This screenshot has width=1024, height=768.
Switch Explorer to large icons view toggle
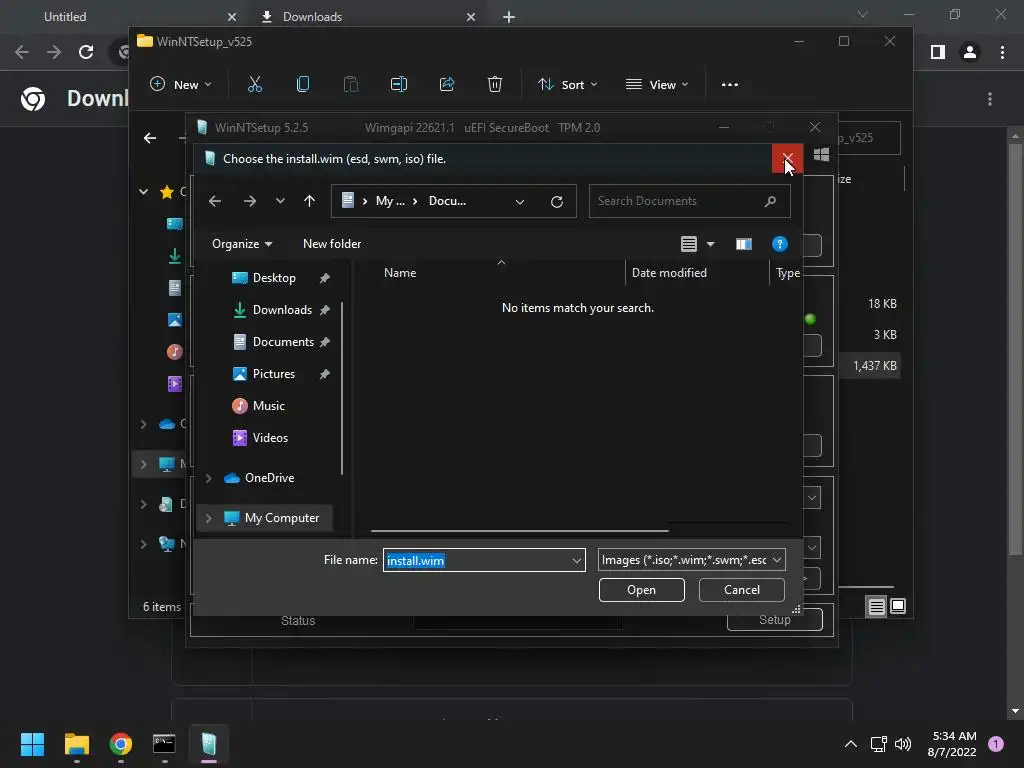click(898, 607)
